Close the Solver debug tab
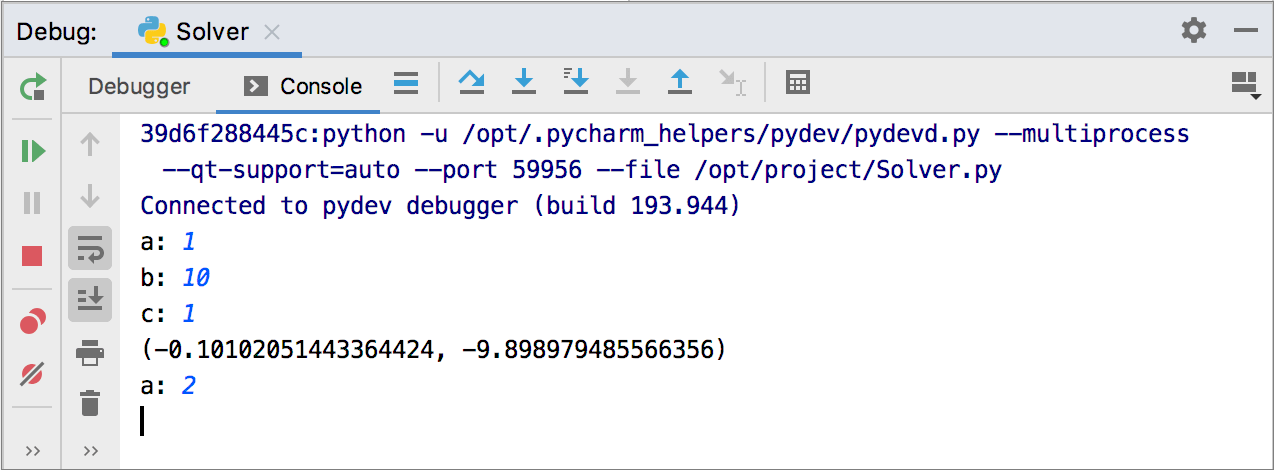This screenshot has width=1274, height=470. point(271,32)
